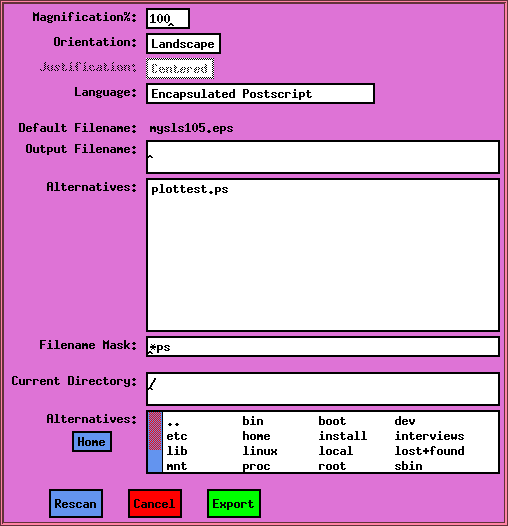Click the red Cancel button

click(x=155, y=504)
